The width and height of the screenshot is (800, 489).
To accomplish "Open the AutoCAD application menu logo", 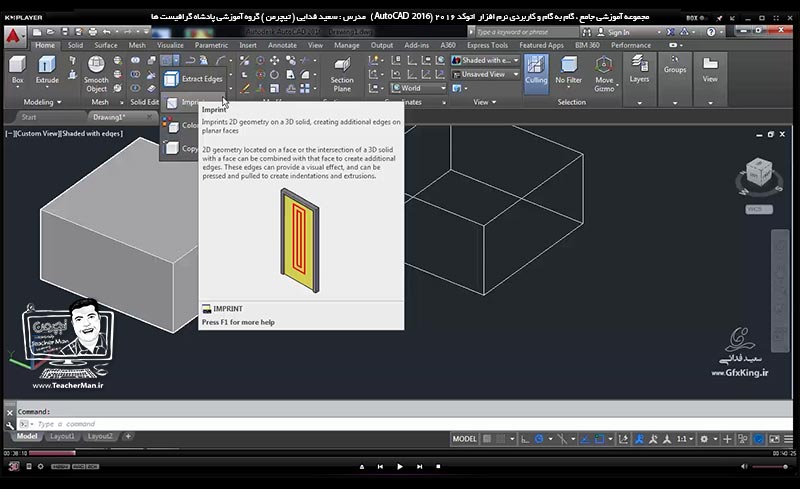I will pyautogui.click(x=13, y=36).
